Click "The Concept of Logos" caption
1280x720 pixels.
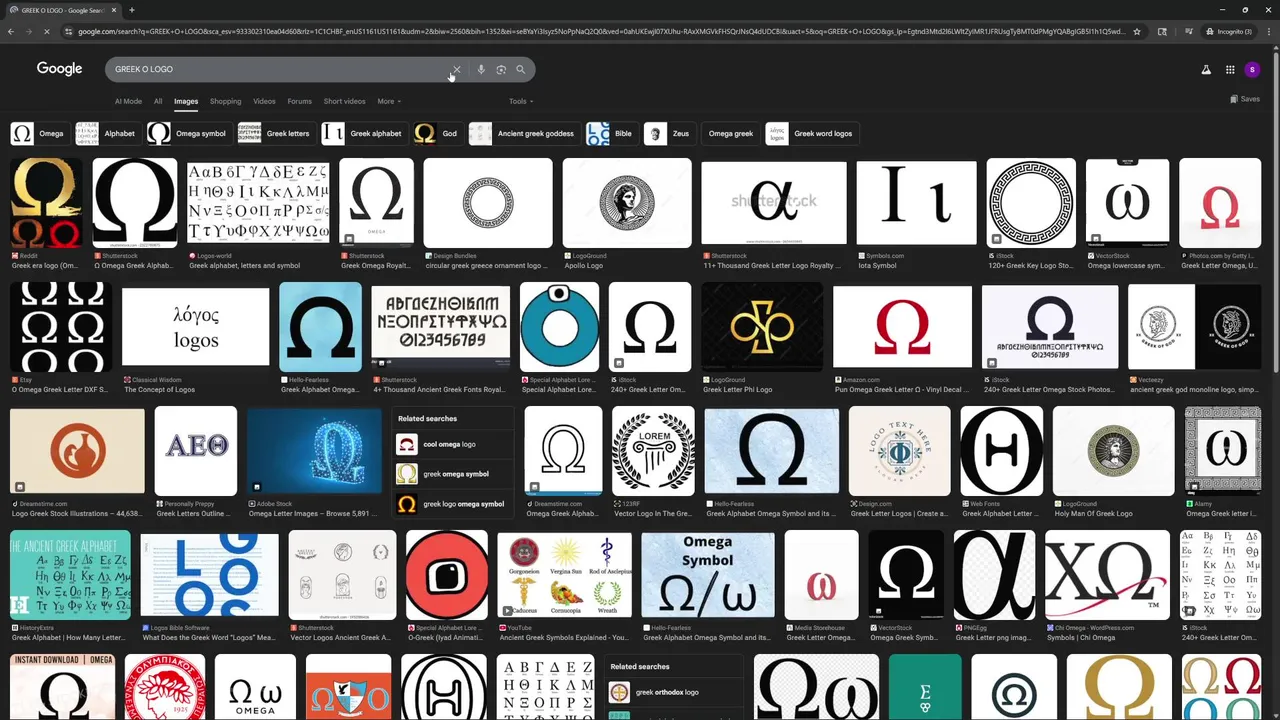[x=160, y=390]
